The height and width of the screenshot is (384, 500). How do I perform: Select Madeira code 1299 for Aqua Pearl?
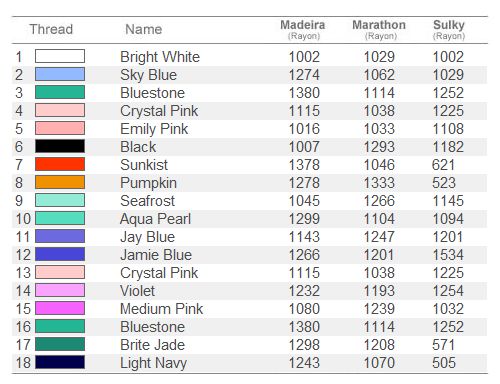point(304,219)
